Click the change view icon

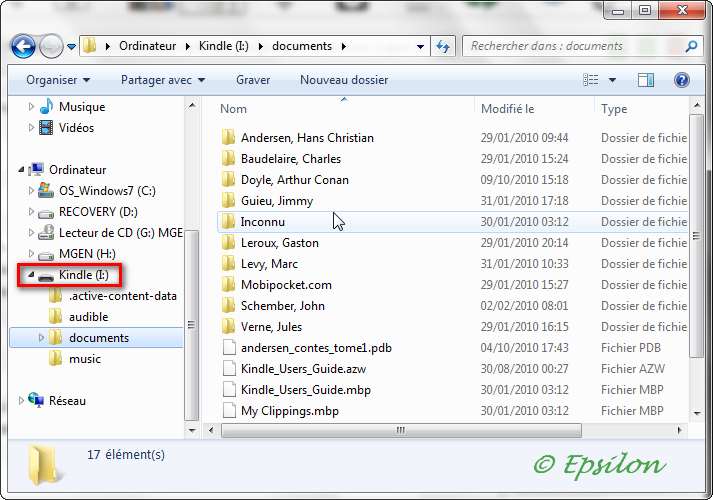(591, 80)
